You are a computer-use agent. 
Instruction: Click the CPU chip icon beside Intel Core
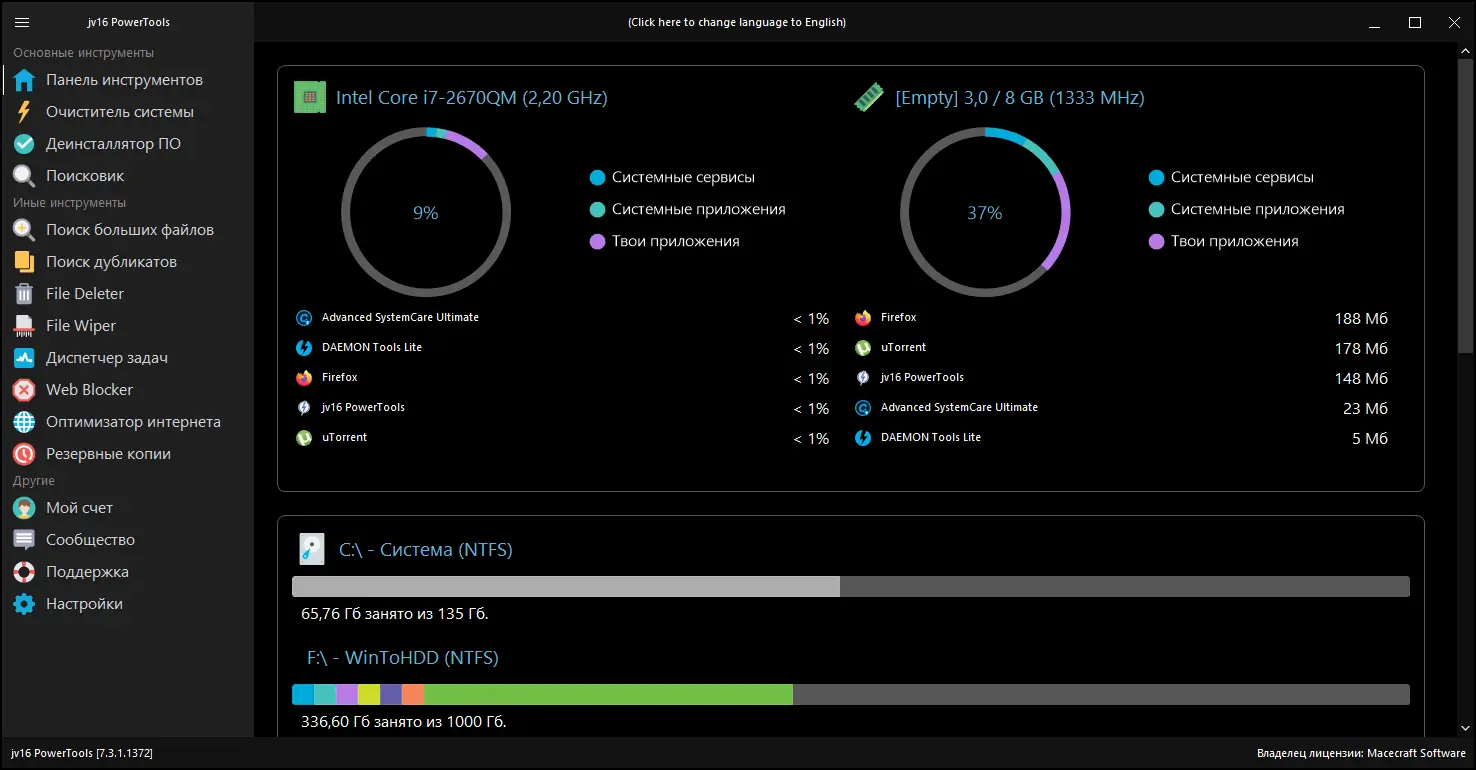pos(310,98)
